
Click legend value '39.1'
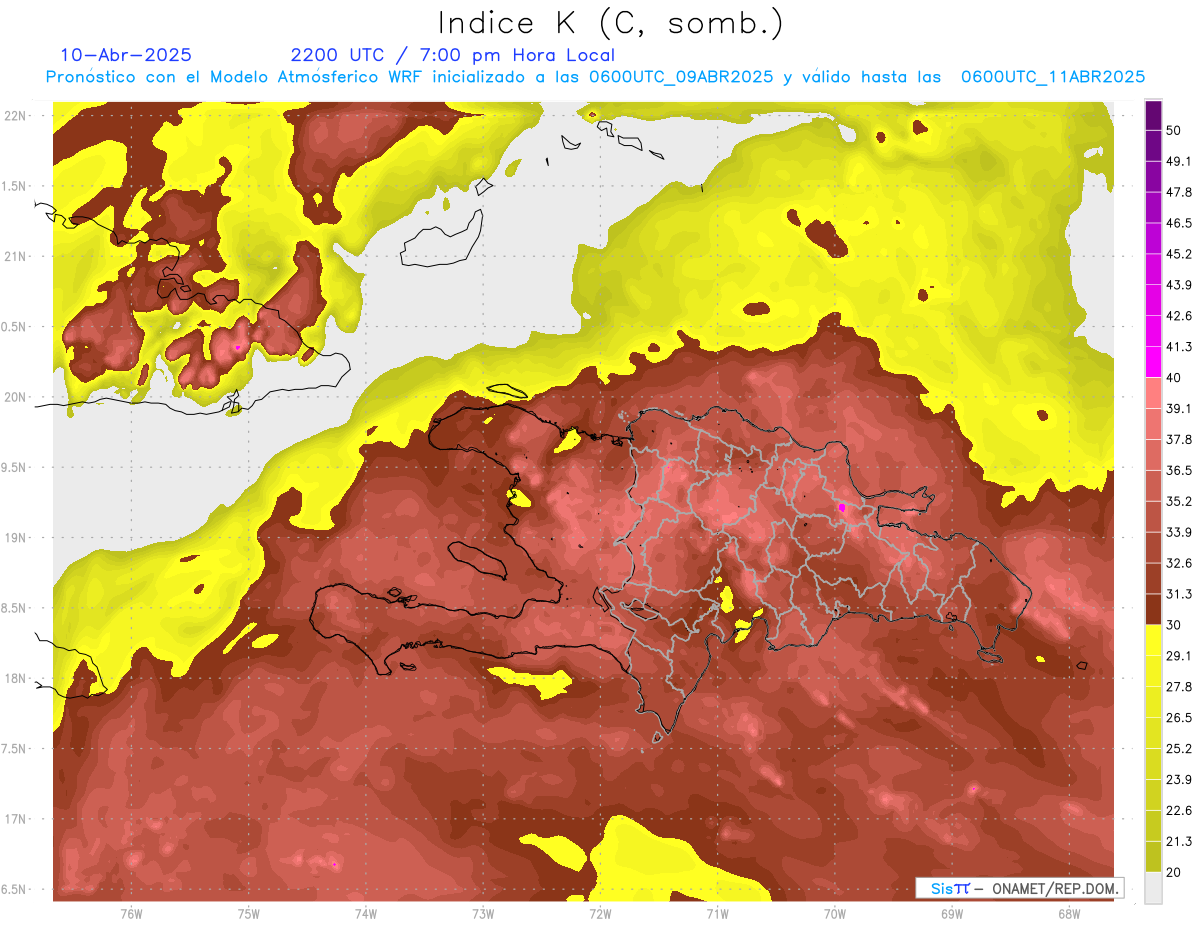(x=1179, y=409)
